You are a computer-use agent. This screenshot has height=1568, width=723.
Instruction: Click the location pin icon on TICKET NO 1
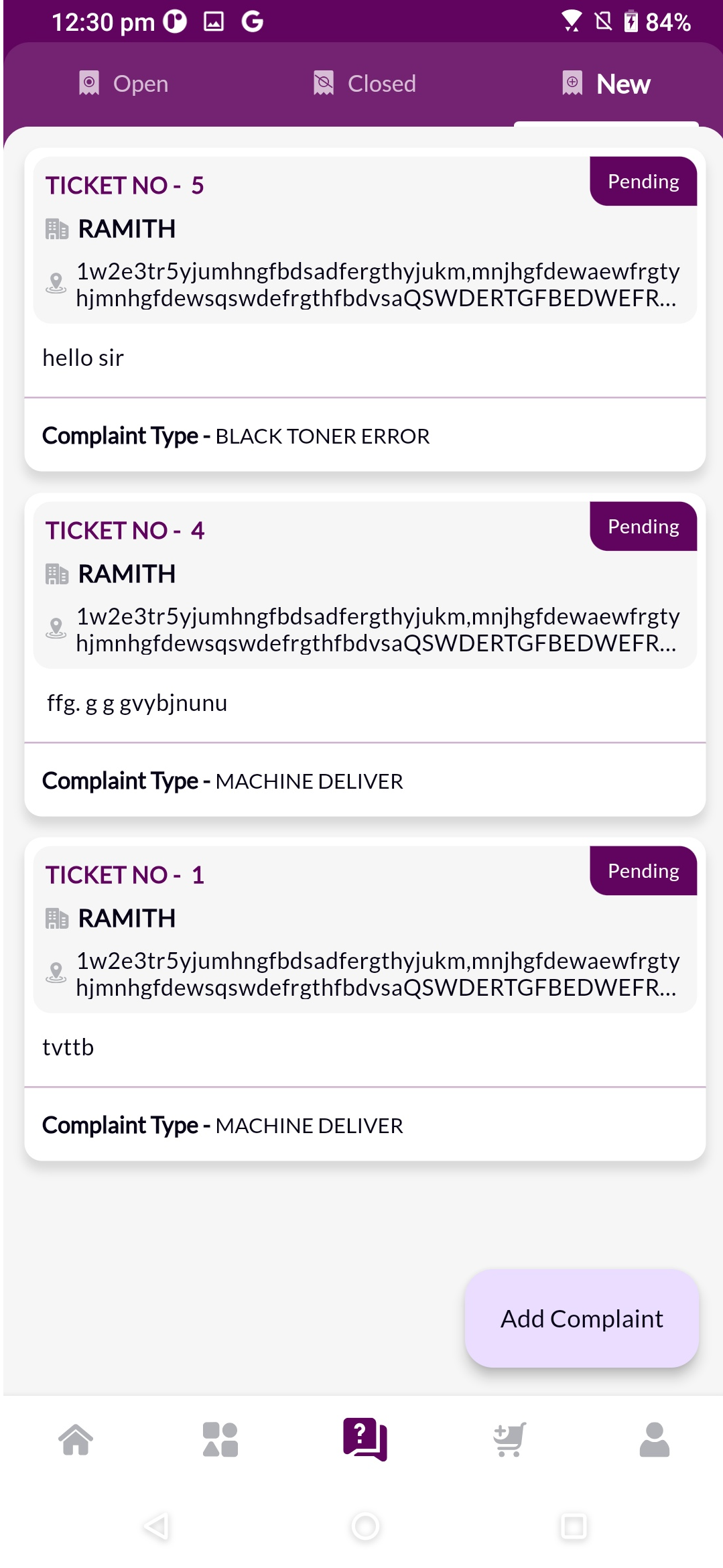tap(56, 973)
